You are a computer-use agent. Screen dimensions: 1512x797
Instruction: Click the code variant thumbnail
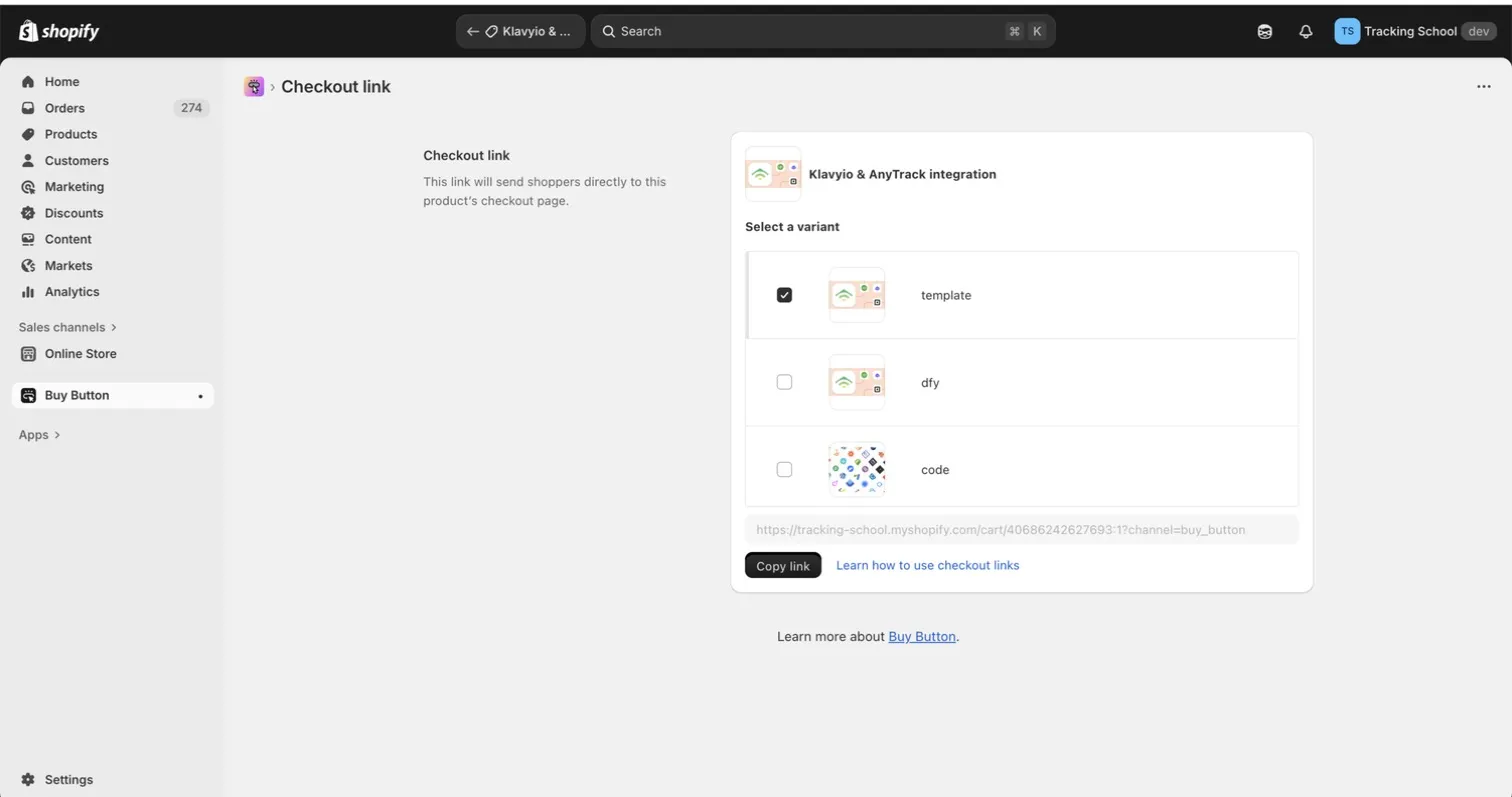click(857, 470)
